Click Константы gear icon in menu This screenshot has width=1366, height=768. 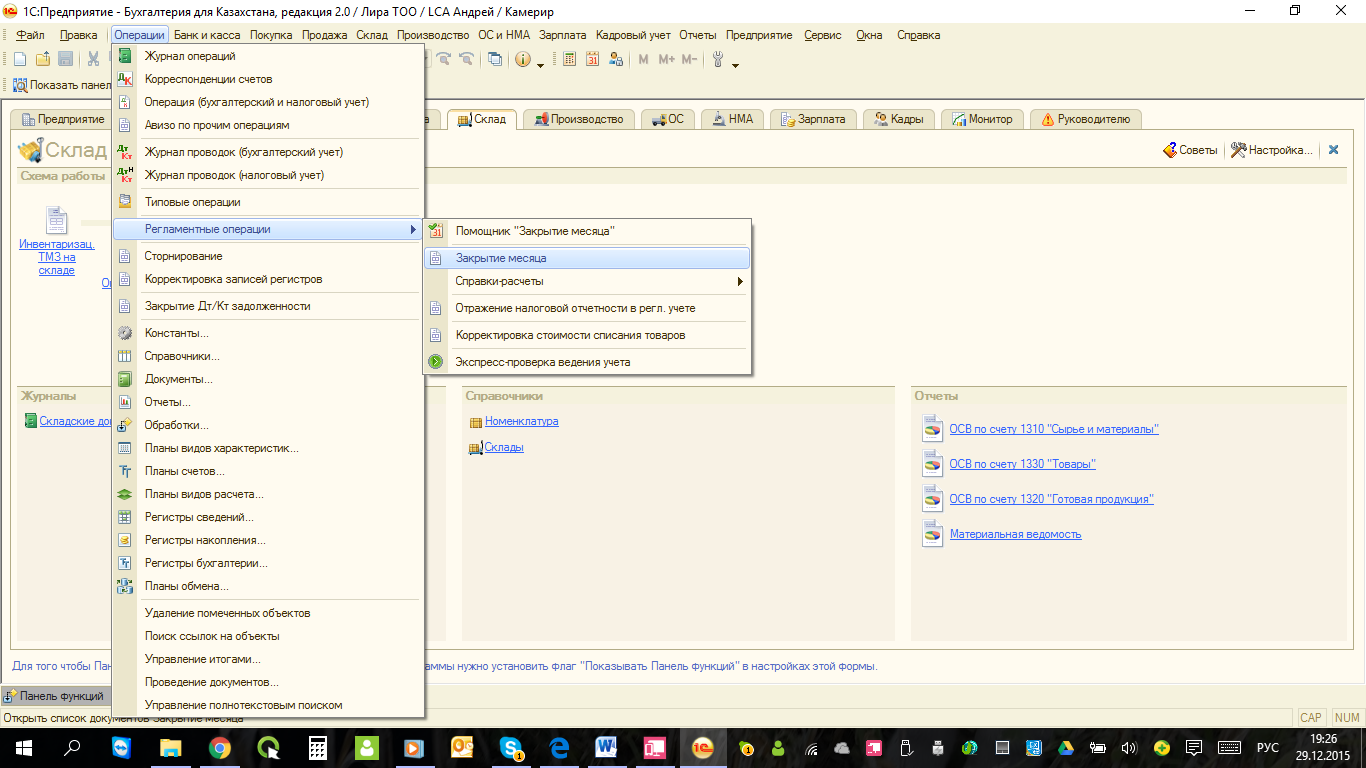125,333
